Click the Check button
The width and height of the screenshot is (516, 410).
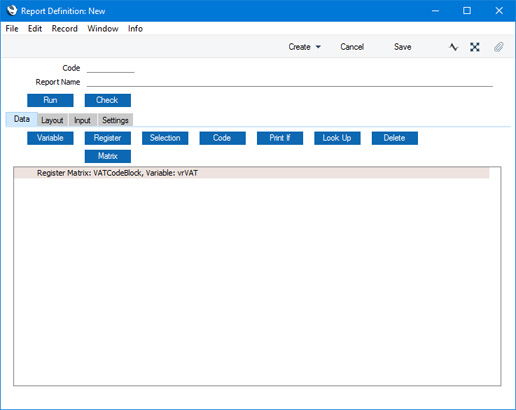[108, 100]
